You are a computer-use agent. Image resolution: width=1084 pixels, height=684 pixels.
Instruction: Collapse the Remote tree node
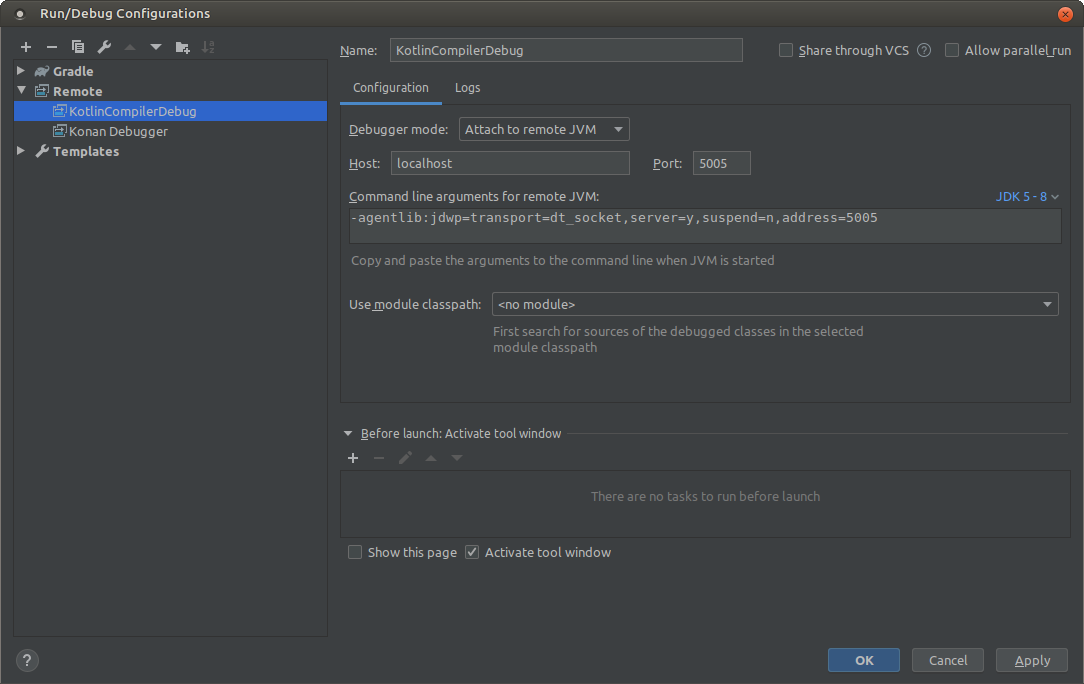point(21,91)
